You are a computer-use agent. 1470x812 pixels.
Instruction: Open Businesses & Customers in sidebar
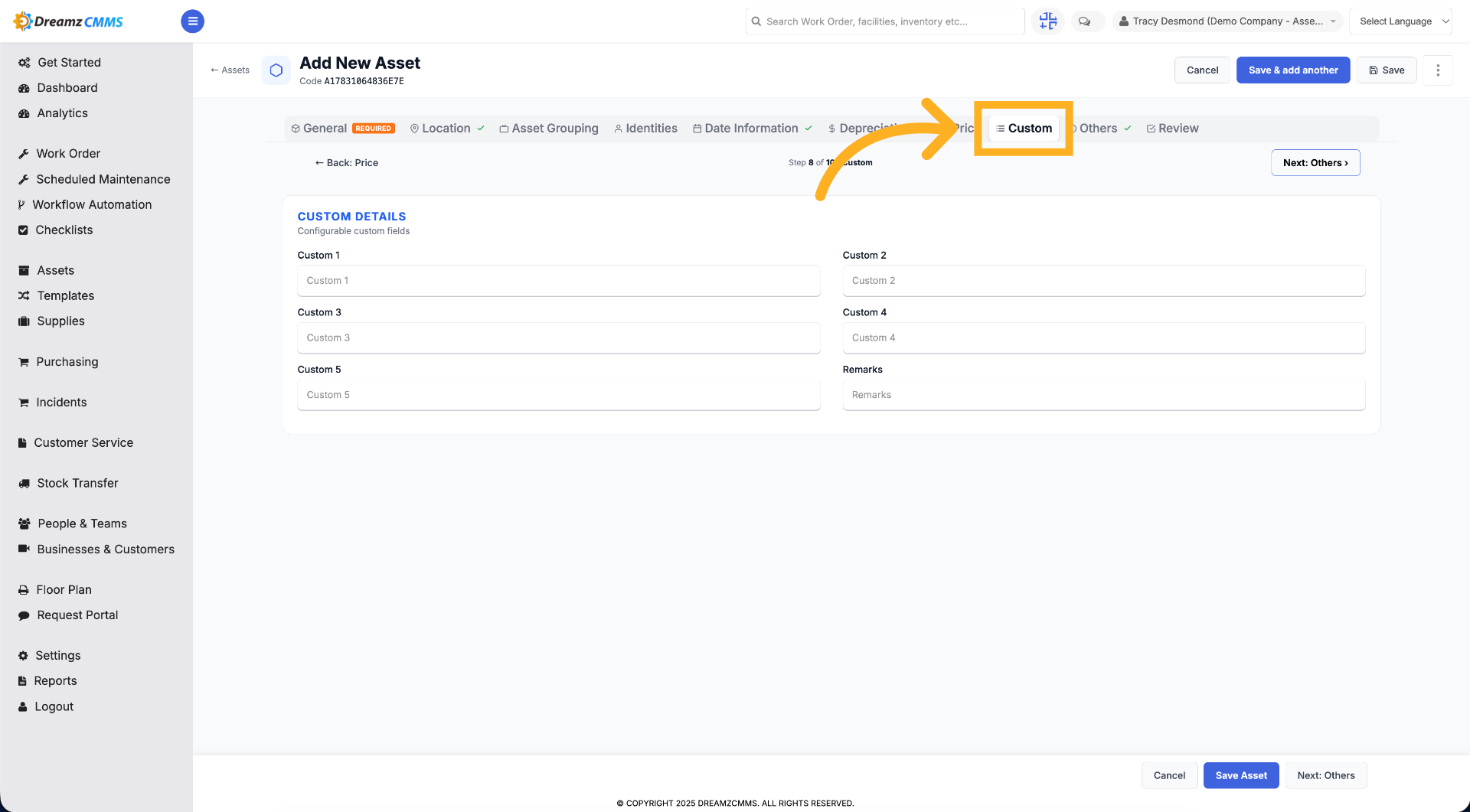[96, 549]
